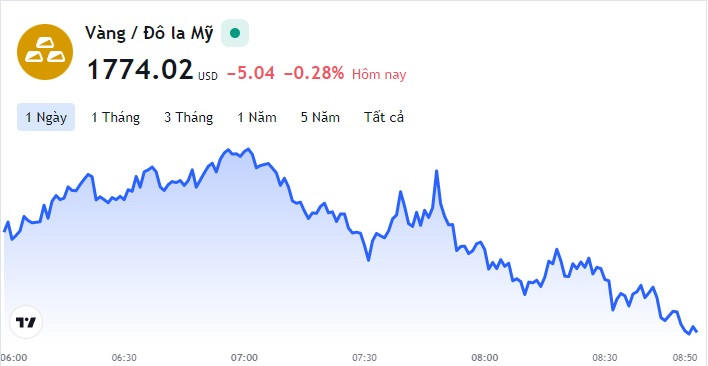Switch to the 3 Tháng range
Viewport: 708px width, 366px height.
189,117
